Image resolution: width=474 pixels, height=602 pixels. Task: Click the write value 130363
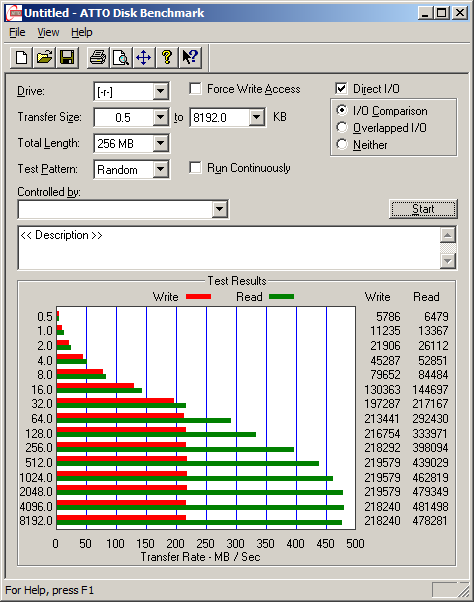(382, 389)
